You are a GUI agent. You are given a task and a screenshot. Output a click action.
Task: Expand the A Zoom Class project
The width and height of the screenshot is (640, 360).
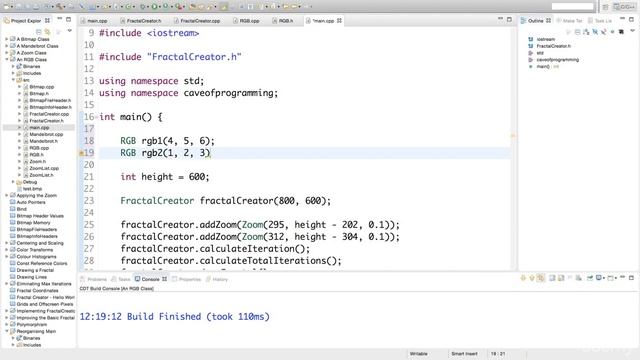[6, 53]
